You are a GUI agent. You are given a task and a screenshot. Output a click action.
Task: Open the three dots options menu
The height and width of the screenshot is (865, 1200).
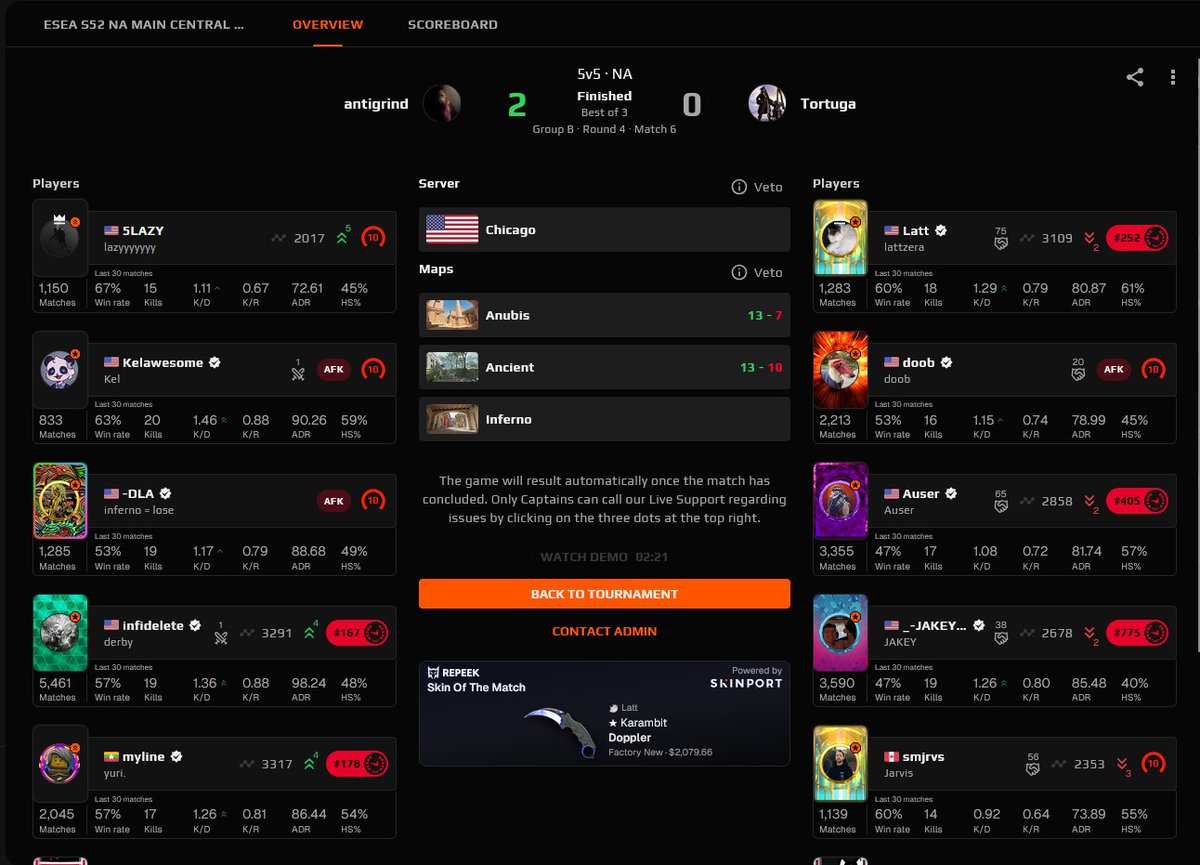click(x=1172, y=77)
